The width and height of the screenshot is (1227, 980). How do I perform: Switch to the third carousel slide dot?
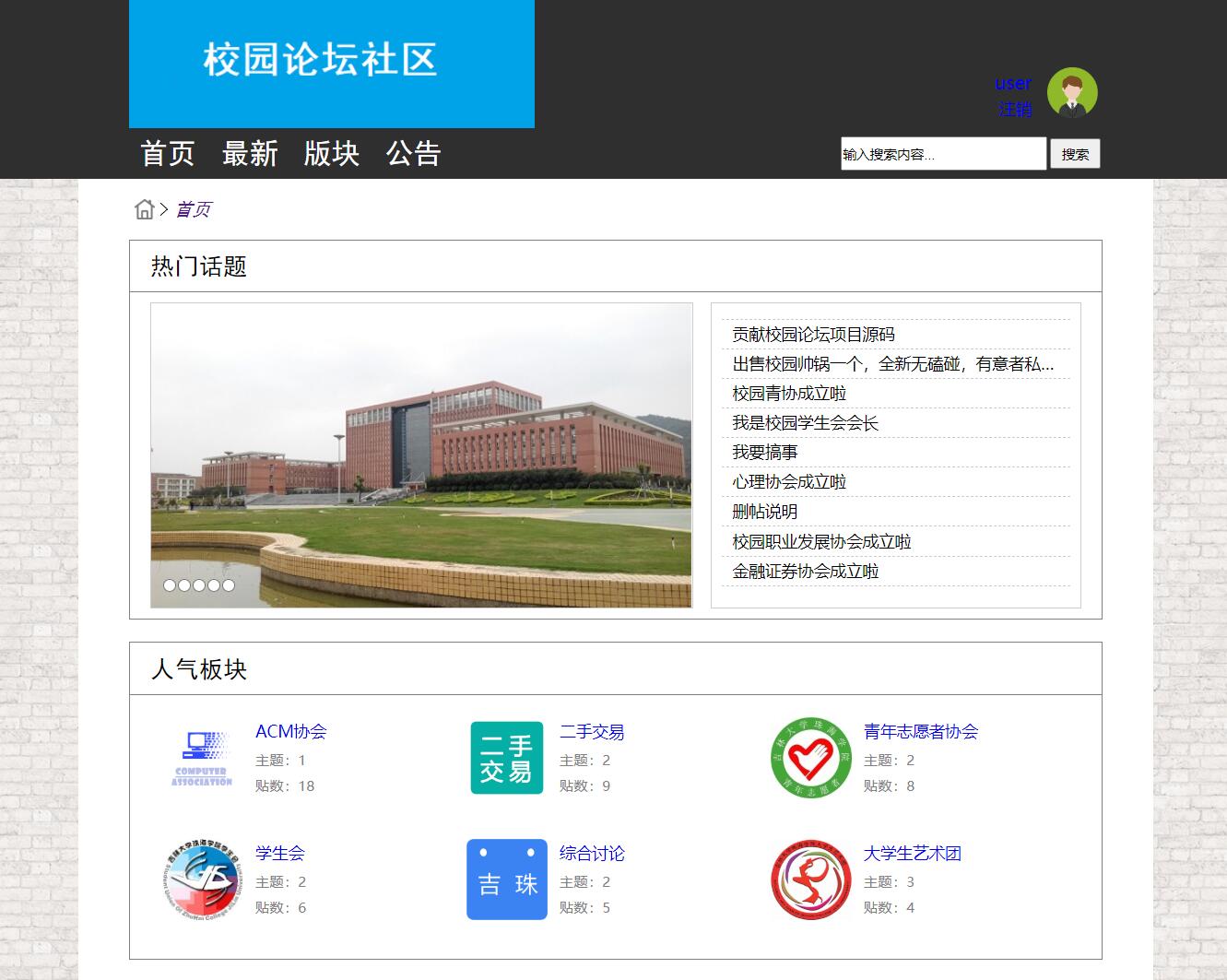click(199, 584)
